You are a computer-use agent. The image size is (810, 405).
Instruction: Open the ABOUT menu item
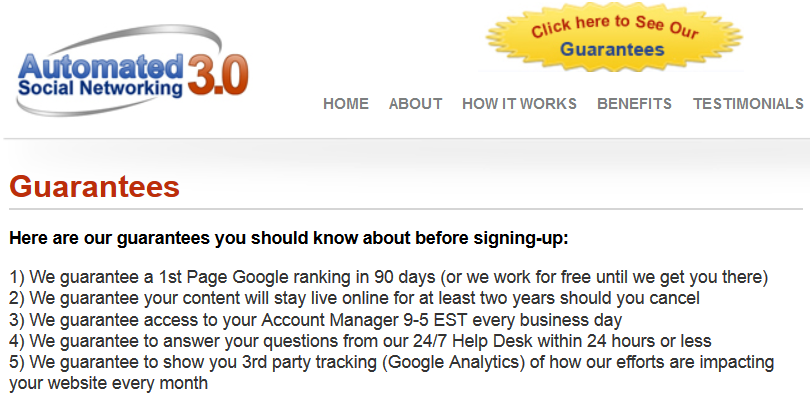[x=415, y=104]
